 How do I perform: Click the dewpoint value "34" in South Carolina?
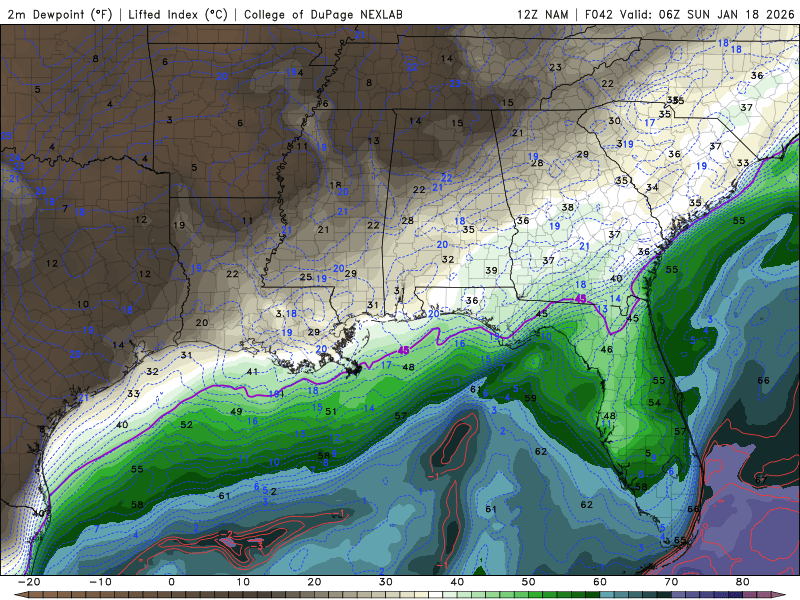[x=652, y=187]
